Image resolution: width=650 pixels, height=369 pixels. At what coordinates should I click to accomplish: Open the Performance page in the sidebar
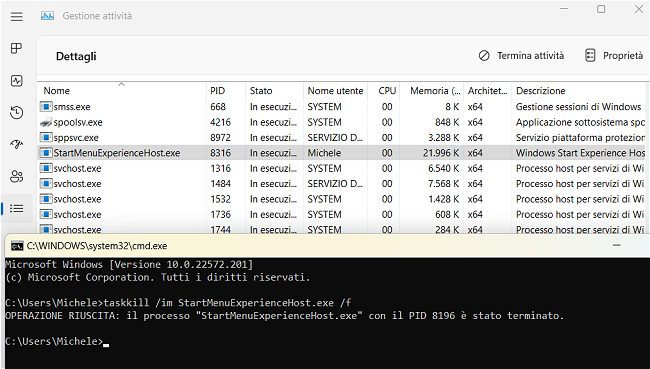[x=17, y=80]
